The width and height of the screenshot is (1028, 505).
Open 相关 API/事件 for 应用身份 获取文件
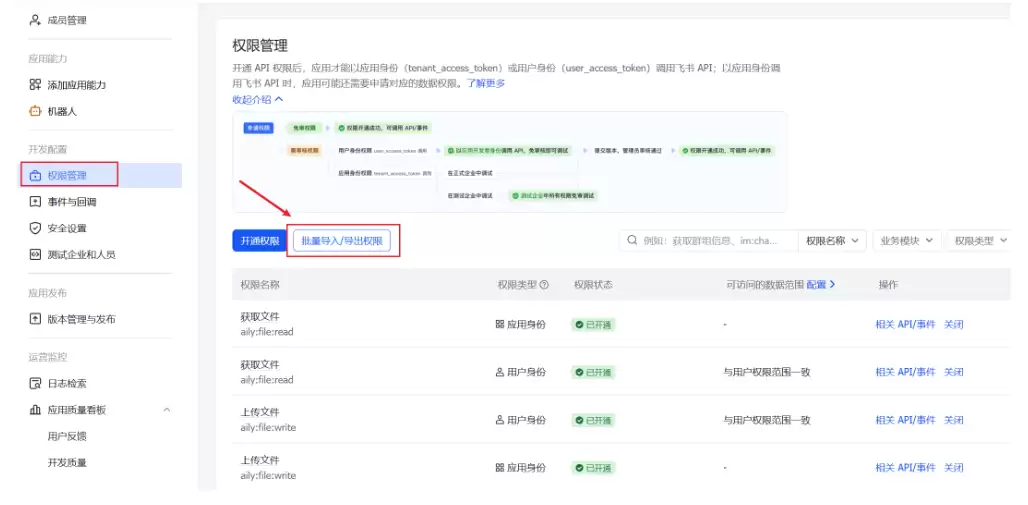coord(905,324)
